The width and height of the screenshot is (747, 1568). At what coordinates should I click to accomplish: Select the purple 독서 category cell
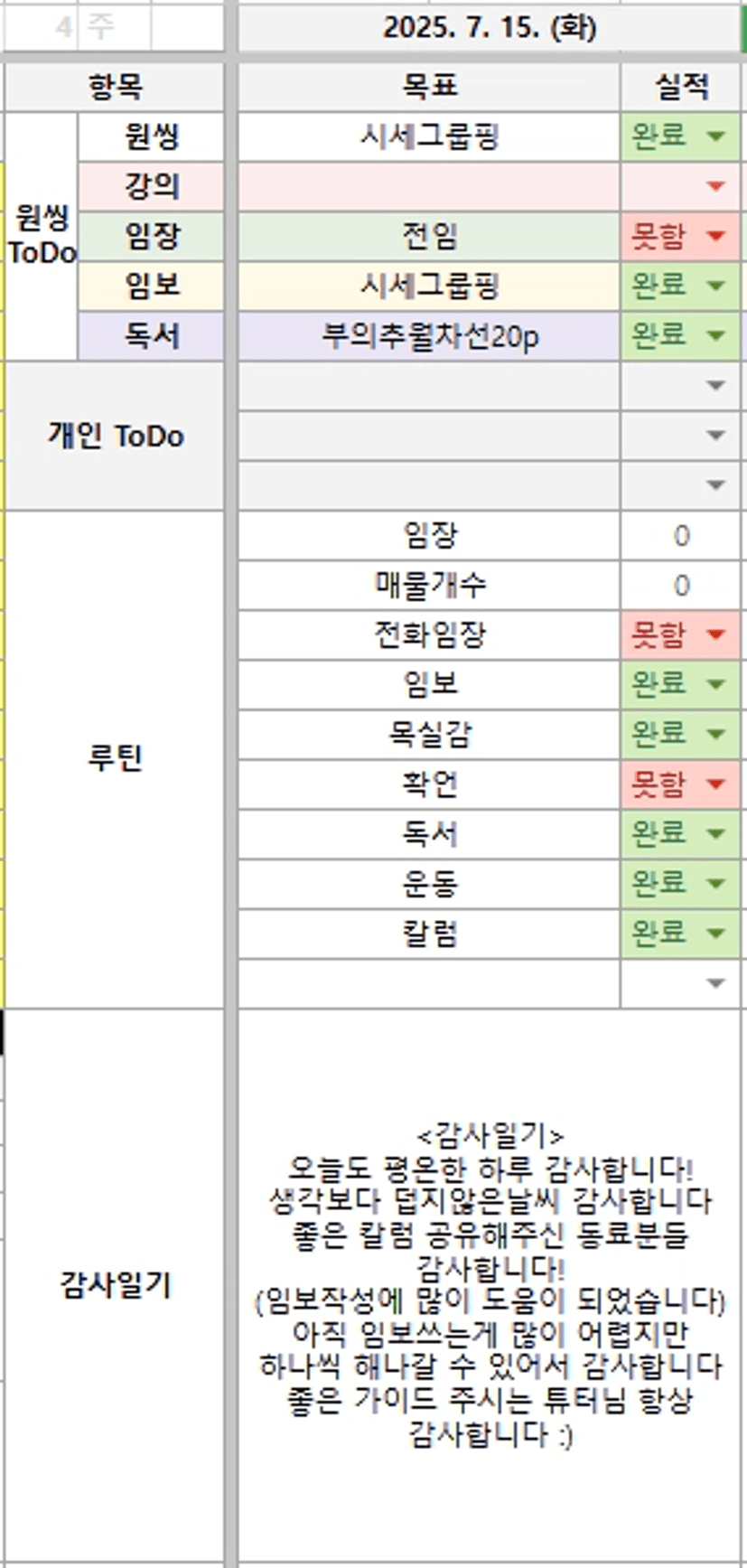coord(151,336)
